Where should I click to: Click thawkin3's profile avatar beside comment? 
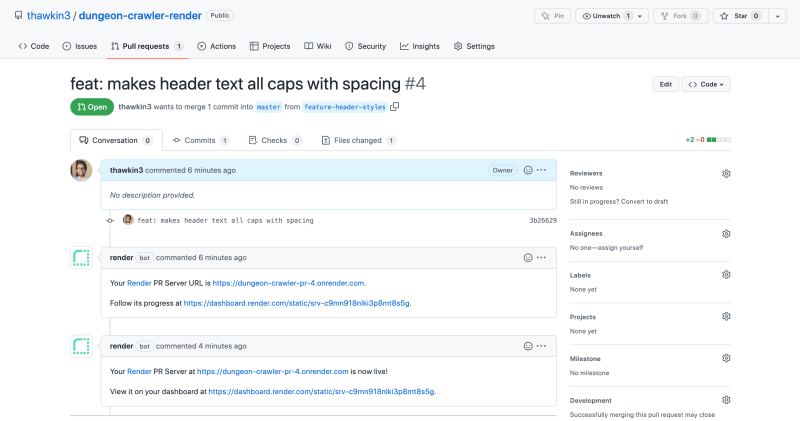pos(81,170)
